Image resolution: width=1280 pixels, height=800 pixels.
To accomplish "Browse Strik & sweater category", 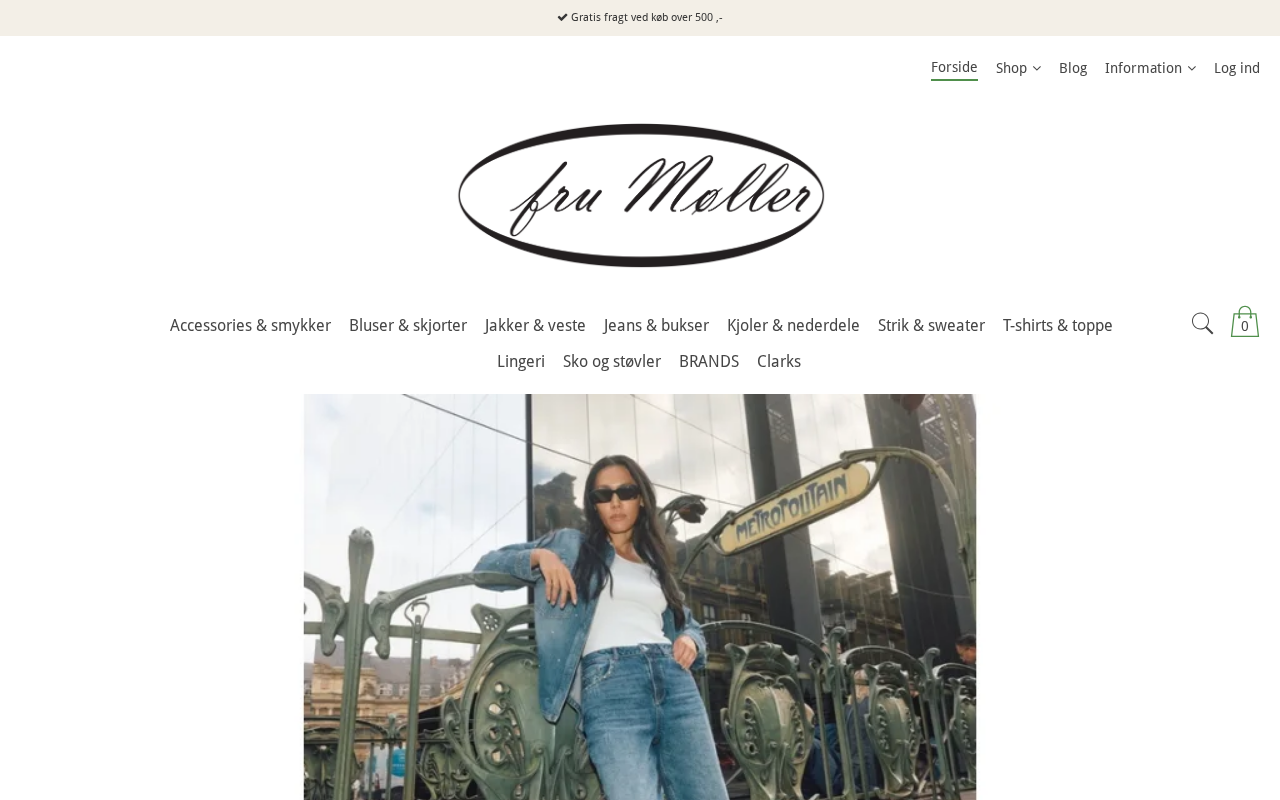I will (x=931, y=325).
